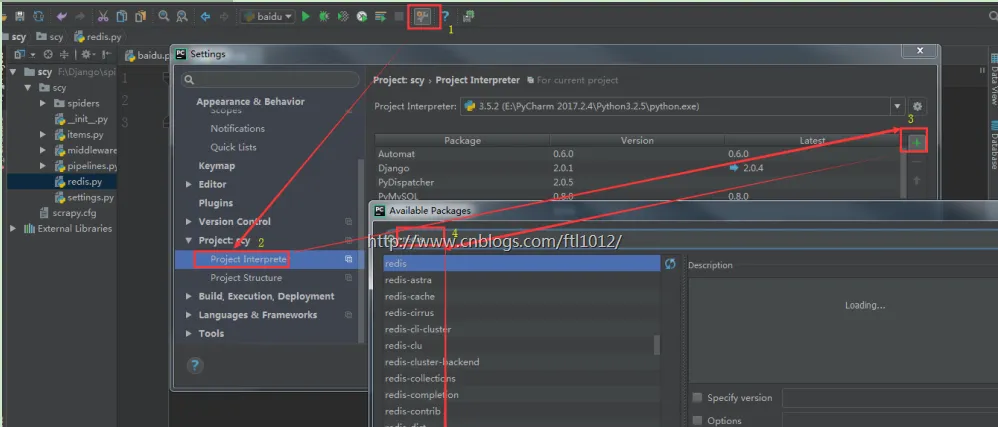Viewport: 998px width, 427px height.
Task: Click the Scroll from Source target icon
Action: [48, 55]
